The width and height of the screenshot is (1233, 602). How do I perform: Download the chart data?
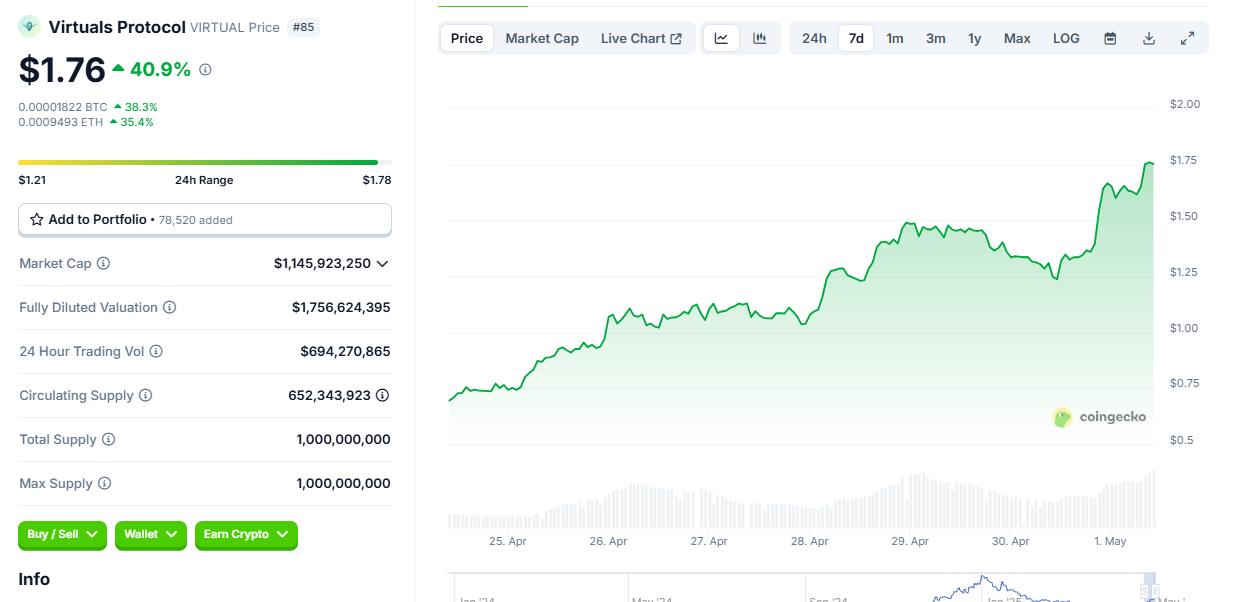click(1149, 38)
